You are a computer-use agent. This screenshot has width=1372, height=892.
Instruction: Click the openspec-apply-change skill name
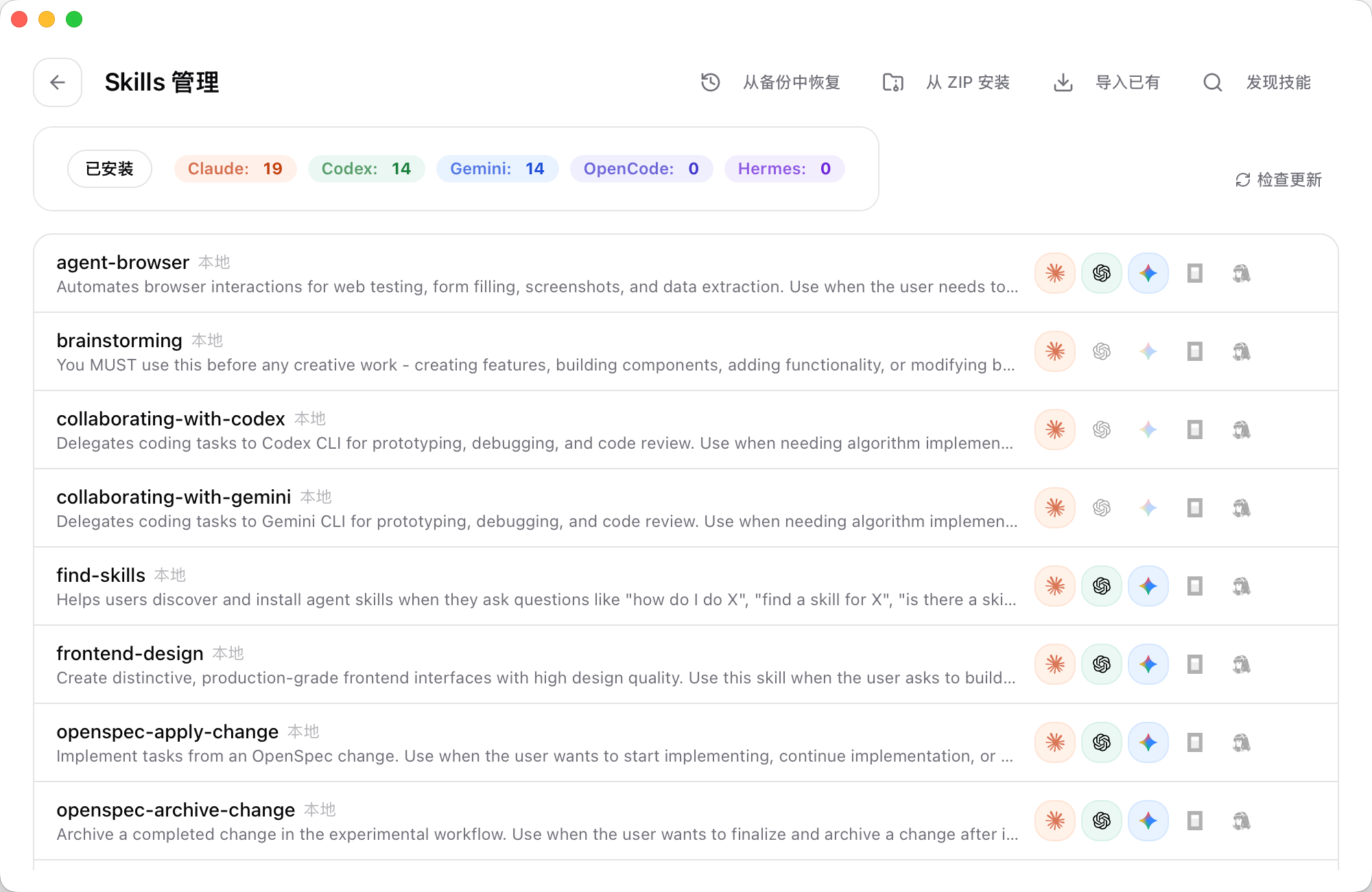(167, 731)
